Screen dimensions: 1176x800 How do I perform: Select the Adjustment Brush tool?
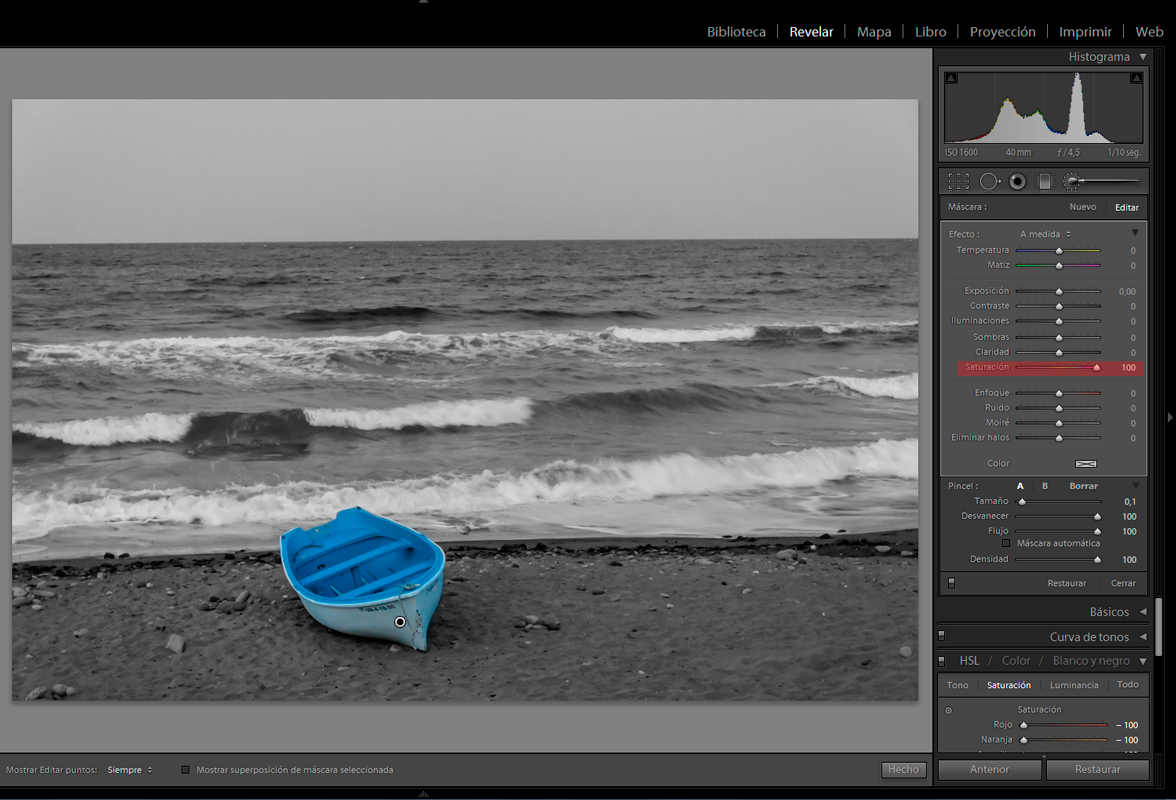click(x=1101, y=181)
